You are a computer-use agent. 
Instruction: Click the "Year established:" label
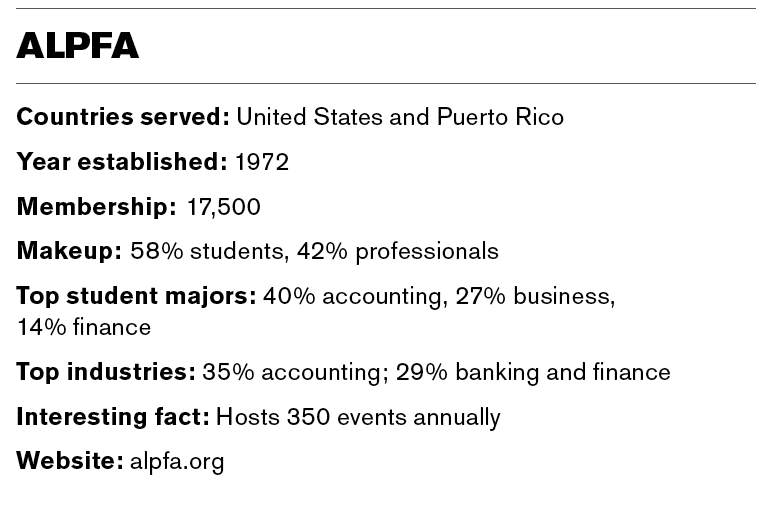121,162
